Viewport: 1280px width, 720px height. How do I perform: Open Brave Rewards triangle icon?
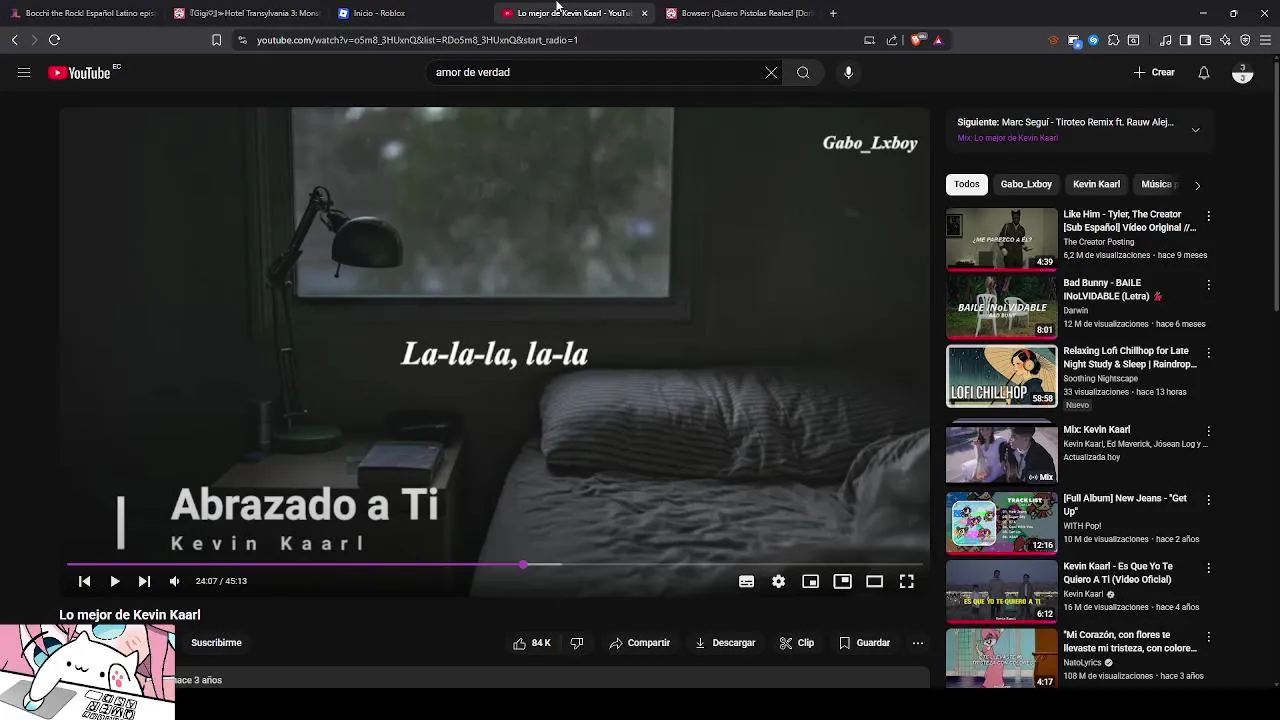(x=938, y=40)
